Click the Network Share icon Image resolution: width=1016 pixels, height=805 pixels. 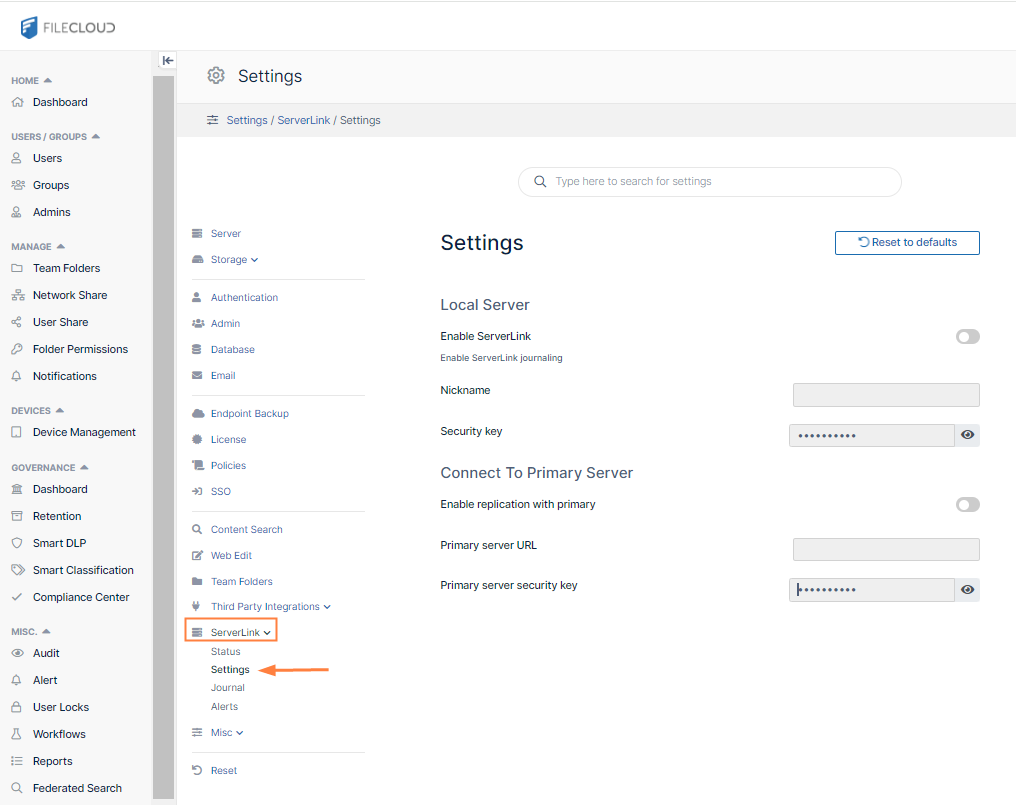(16, 295)
